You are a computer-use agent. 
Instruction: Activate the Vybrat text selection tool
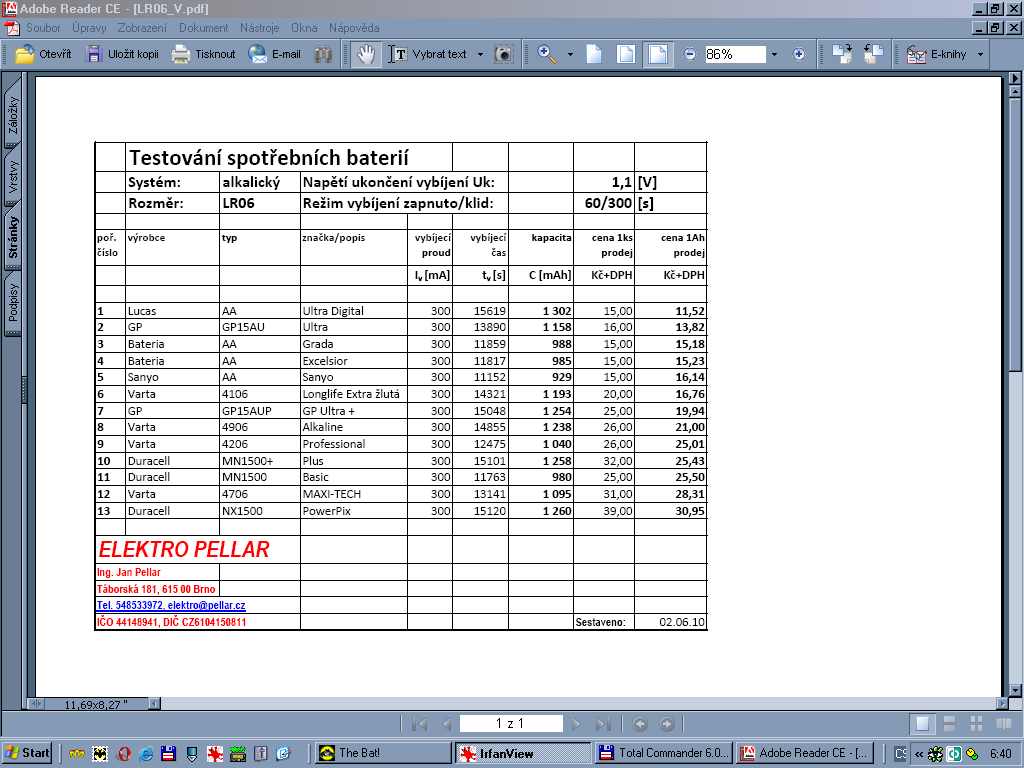pos(428,54)
